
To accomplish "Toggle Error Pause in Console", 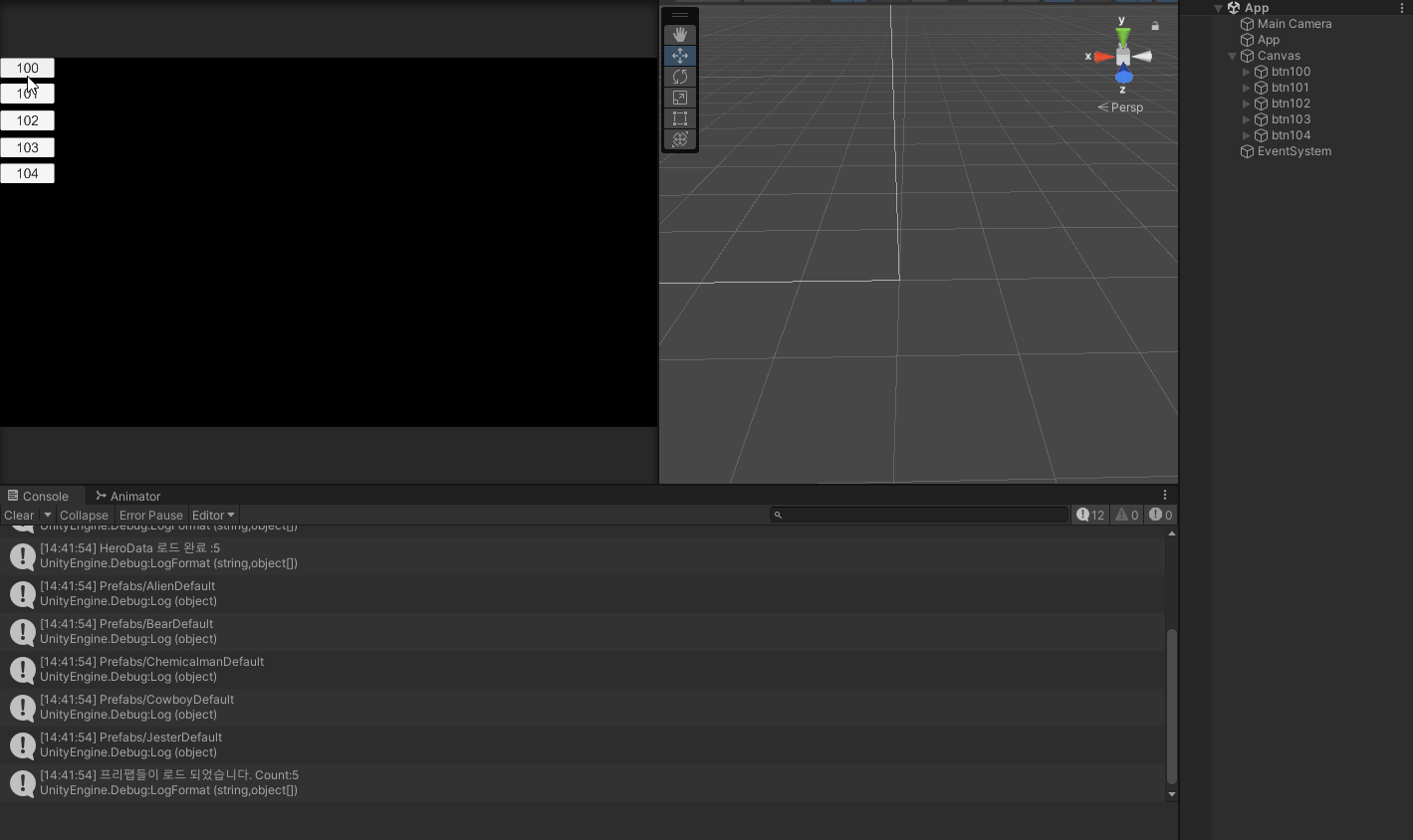I will [x=151, y=516].
